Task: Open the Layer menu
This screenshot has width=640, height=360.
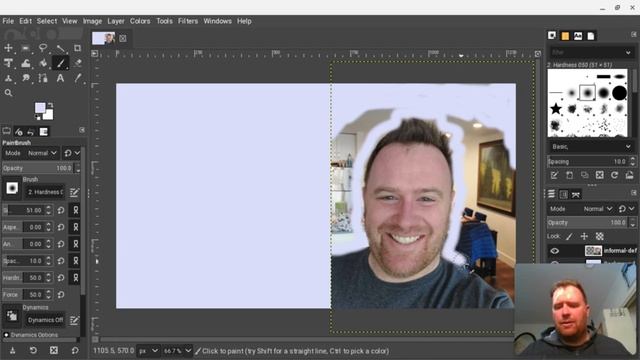Action: pyautogui.click(x=116, y=21)
